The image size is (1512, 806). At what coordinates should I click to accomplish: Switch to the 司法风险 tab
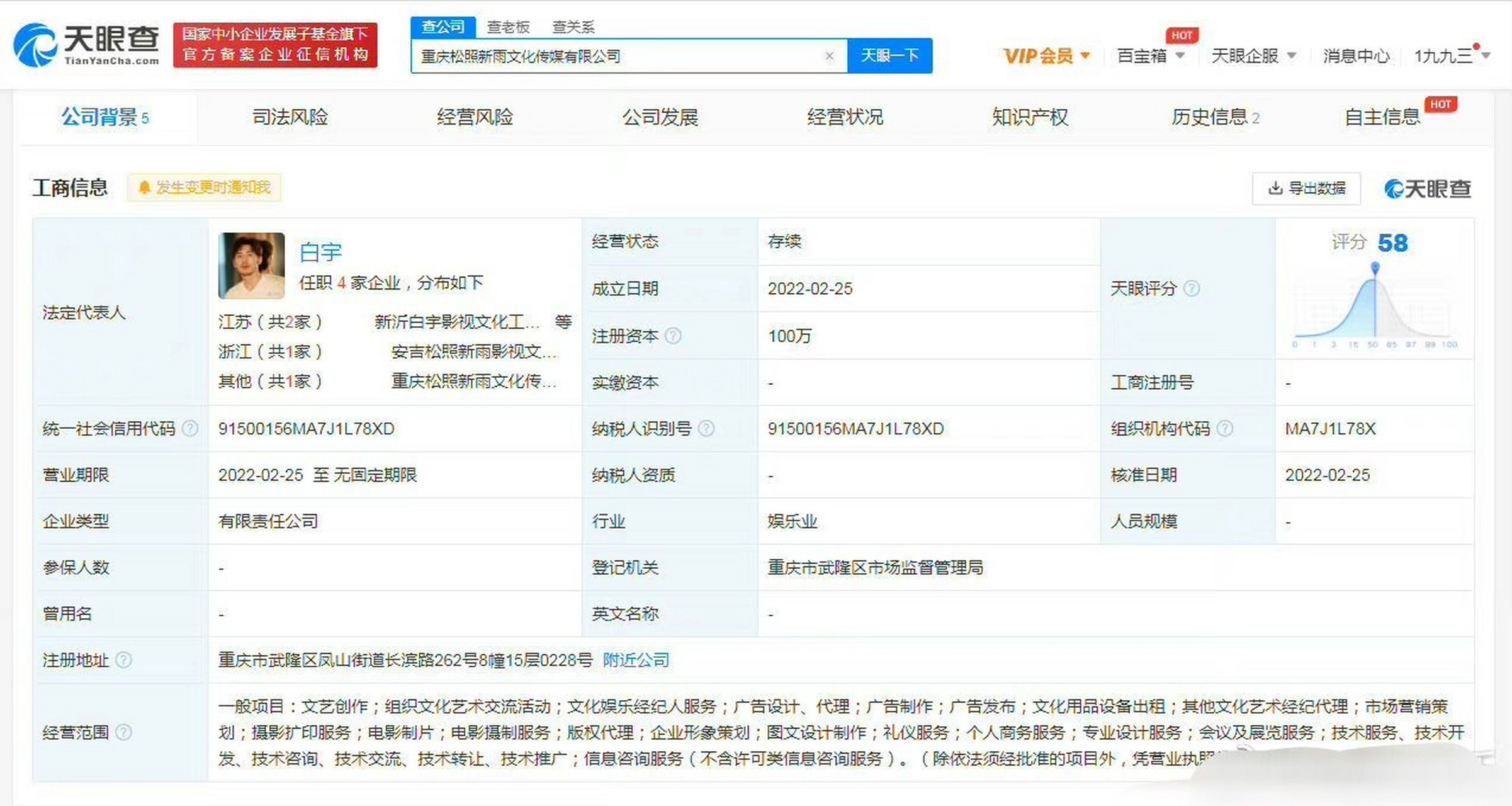click(290, 117)
